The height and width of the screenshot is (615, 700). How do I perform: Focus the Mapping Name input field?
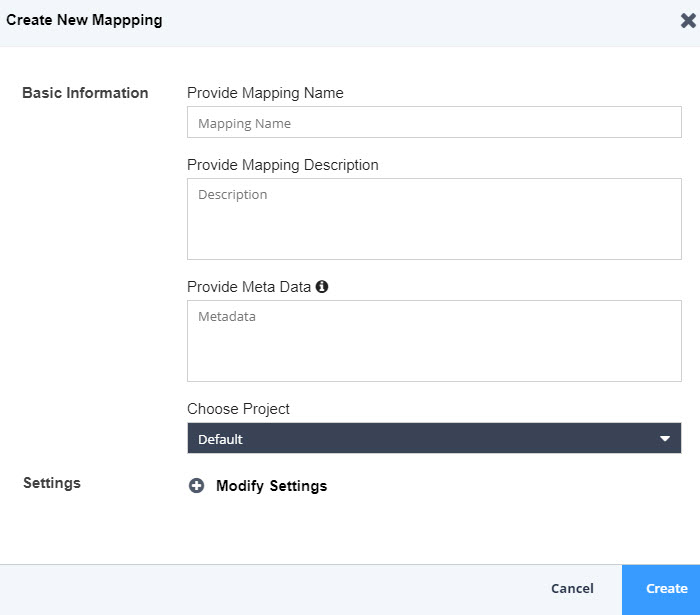tap(434, 123)
